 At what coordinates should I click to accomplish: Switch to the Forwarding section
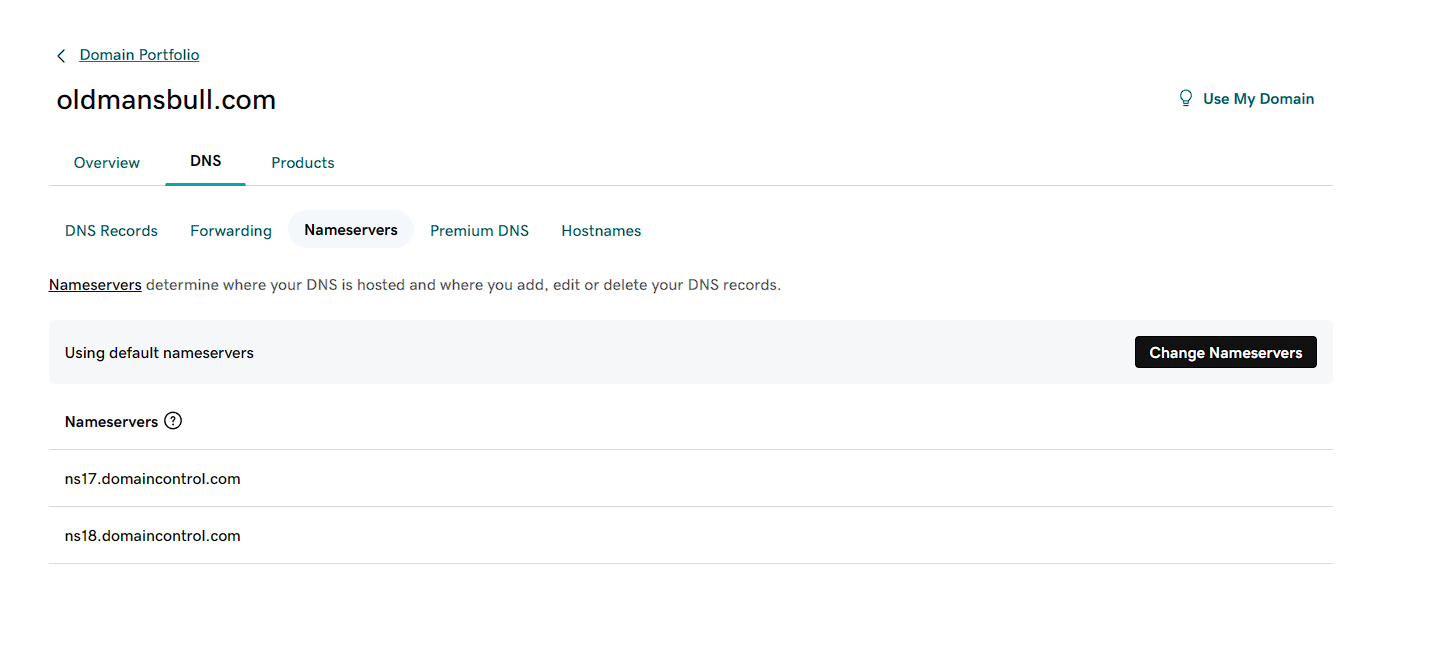[x=230, y=230]
